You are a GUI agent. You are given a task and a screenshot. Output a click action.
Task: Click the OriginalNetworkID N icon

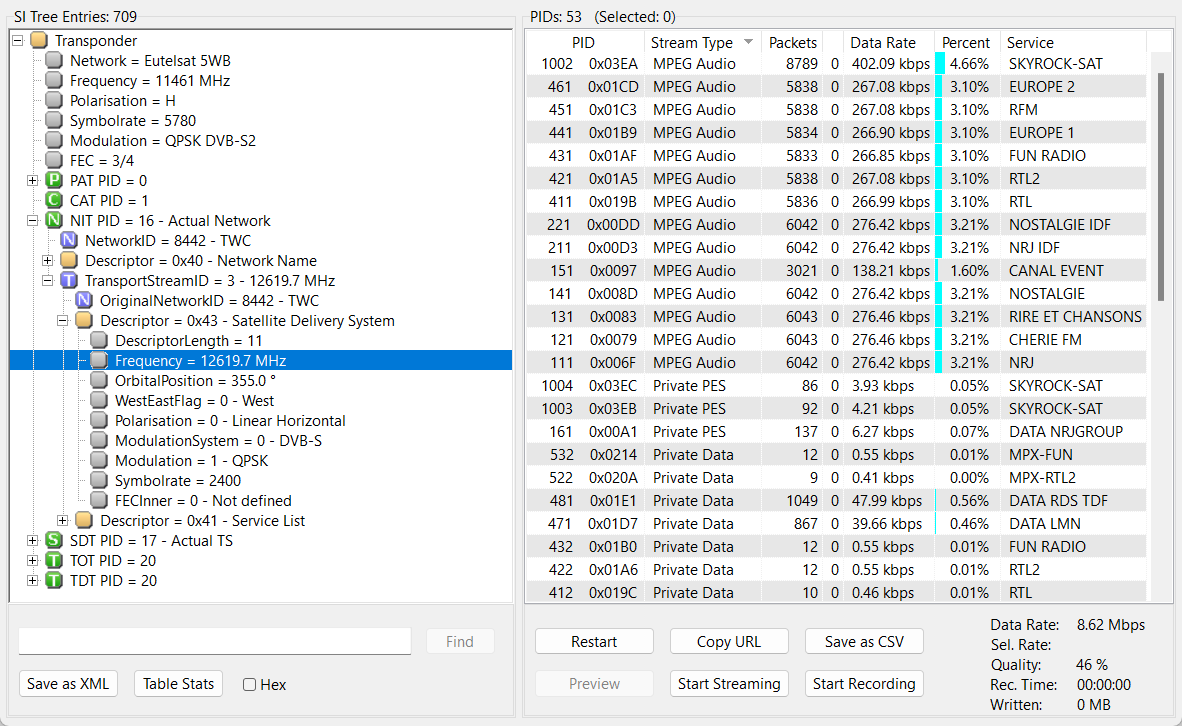(84, 301)
